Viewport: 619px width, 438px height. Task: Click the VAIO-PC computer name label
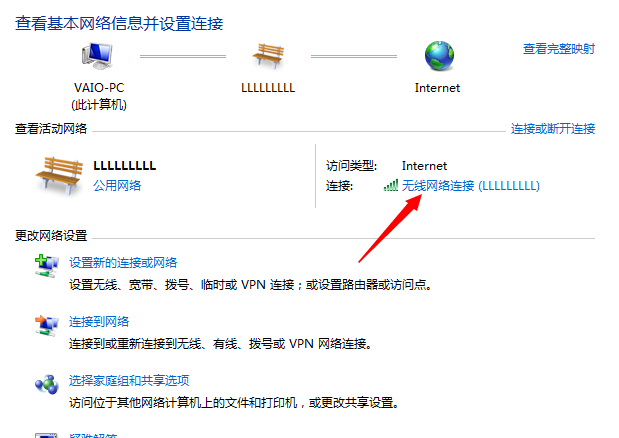click(x=99, y=88)
